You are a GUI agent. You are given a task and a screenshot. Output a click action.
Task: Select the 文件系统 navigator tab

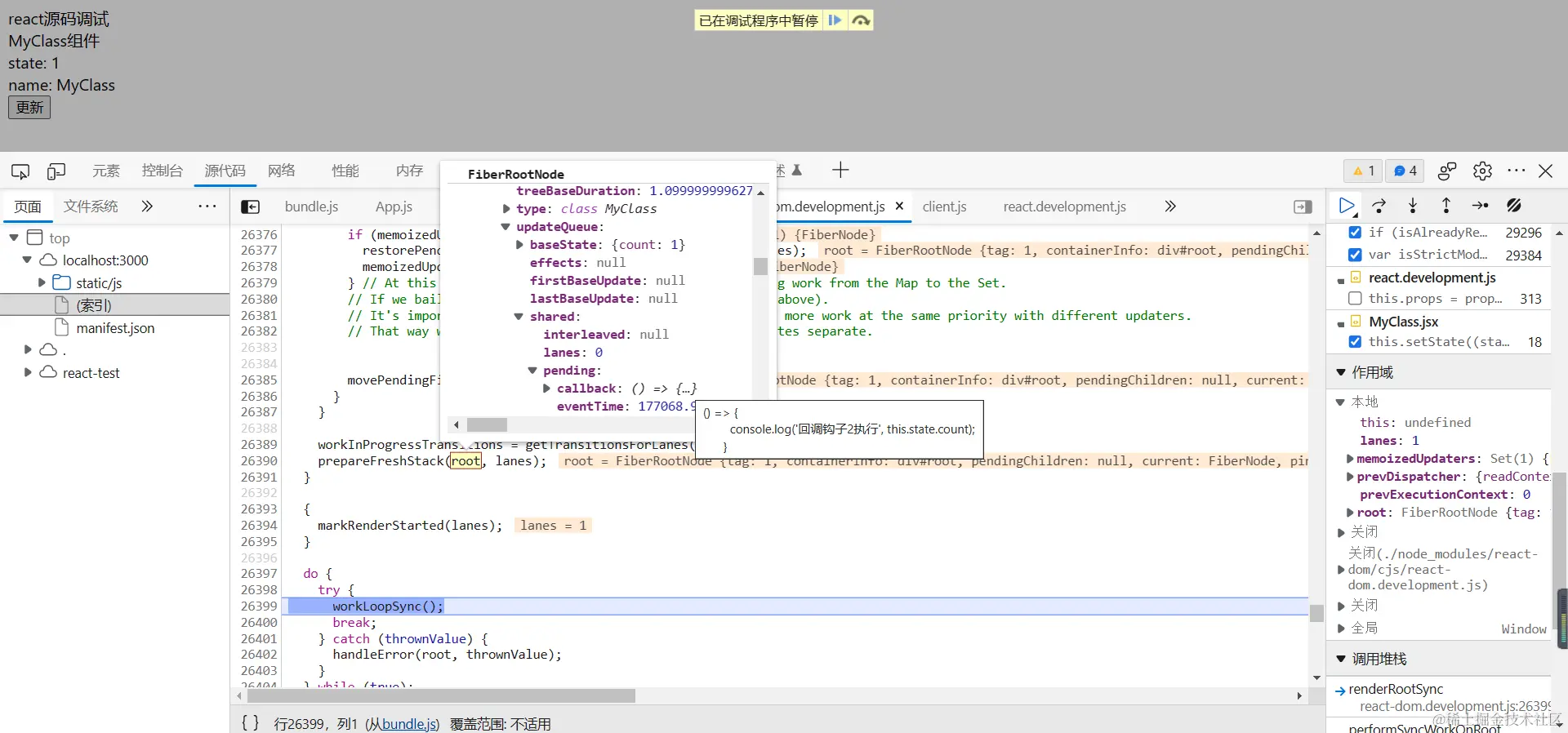91,207
